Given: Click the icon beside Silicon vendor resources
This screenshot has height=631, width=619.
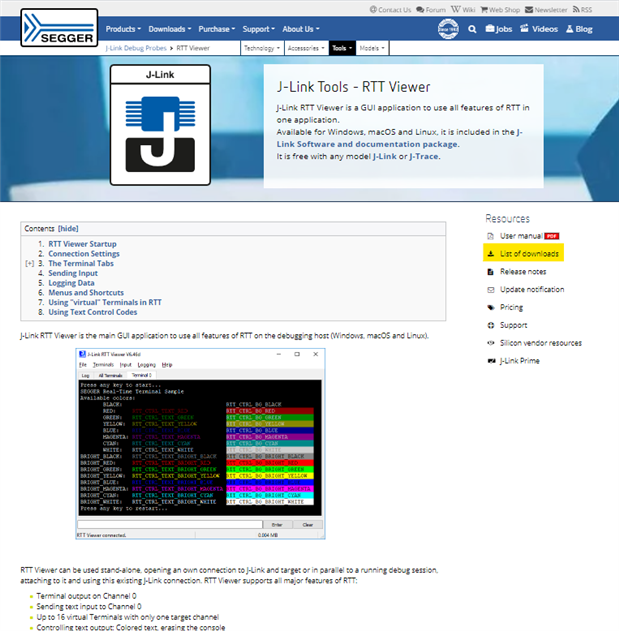Looking at the screenshot, I should pos(491,343).
